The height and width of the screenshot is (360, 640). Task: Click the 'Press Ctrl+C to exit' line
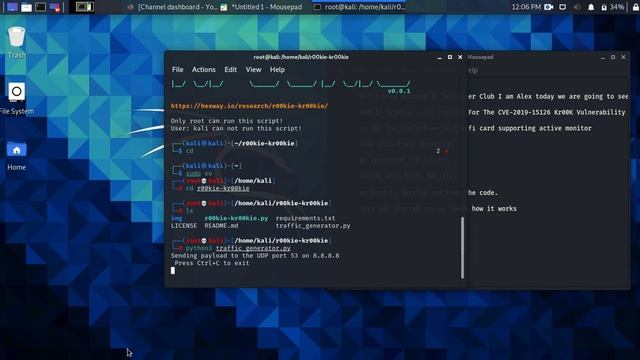211,263
